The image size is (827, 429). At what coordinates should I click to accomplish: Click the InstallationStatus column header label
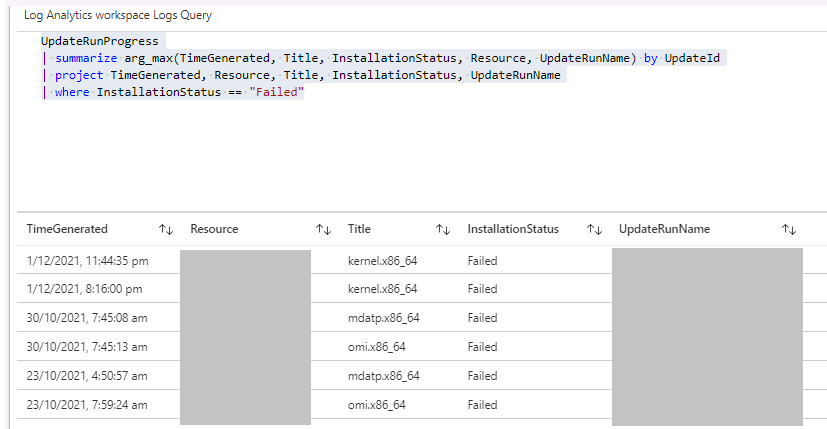point(513,229)
